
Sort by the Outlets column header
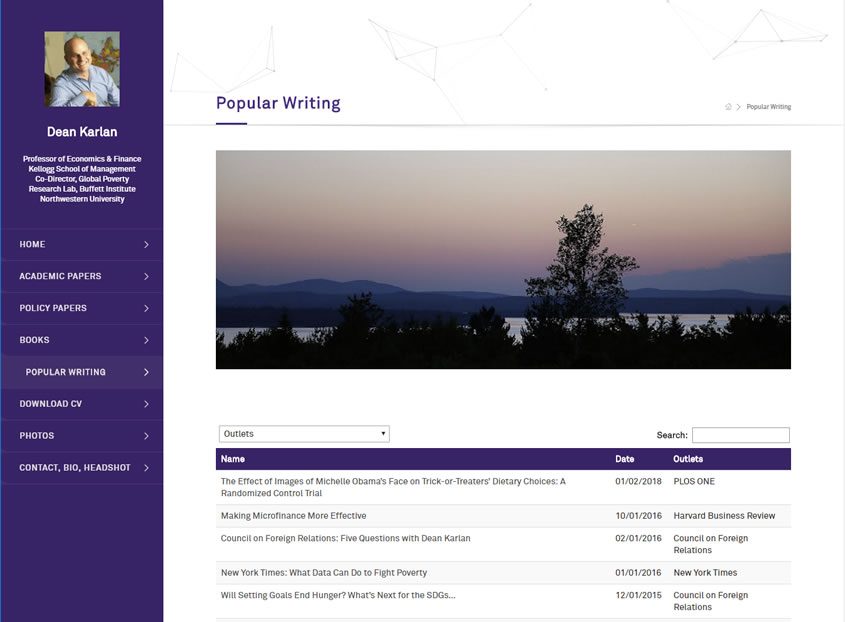688,459
